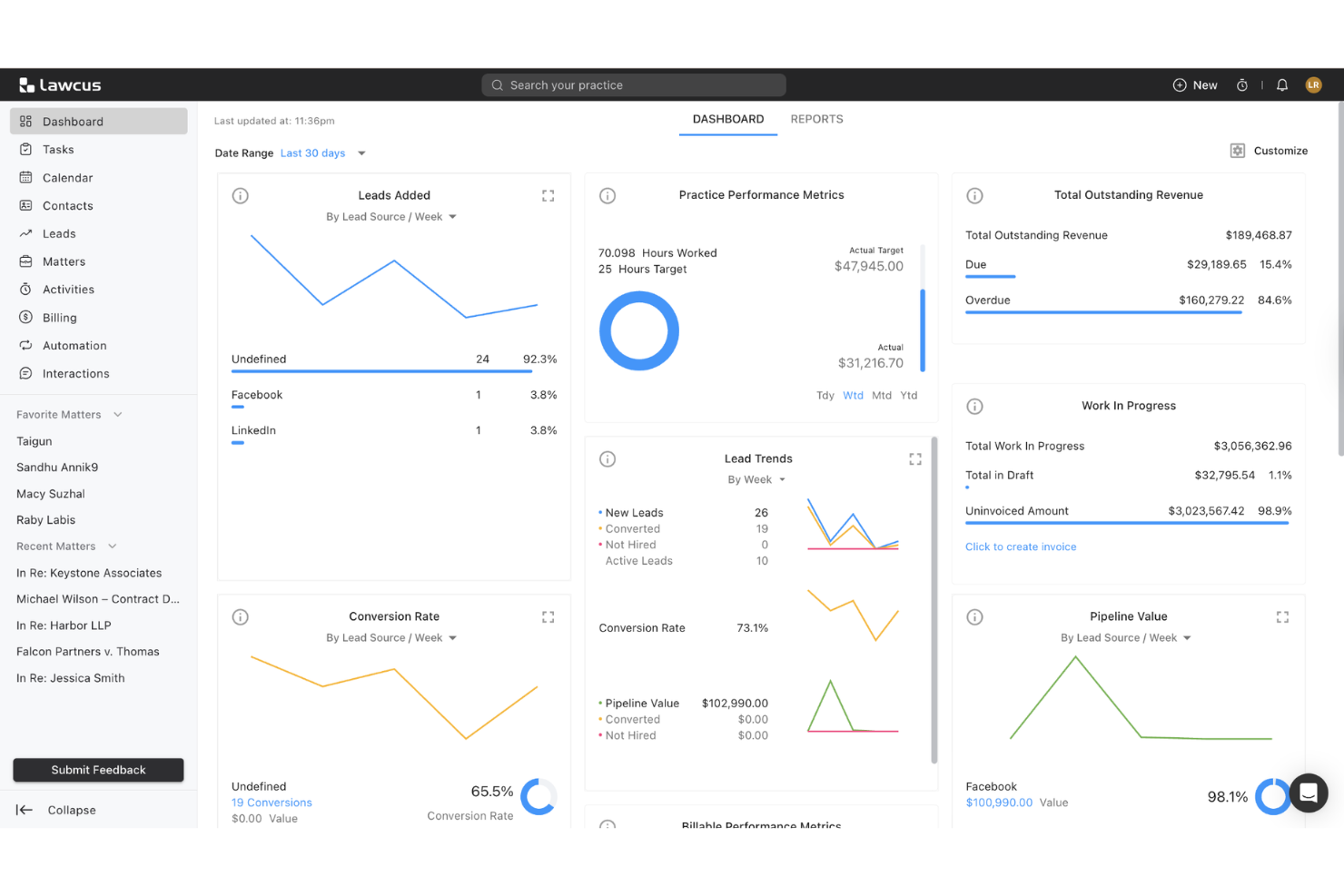Open the Calendar section
The height and width of the screenshot is (896, 1344).
click(x=68, y=177)
